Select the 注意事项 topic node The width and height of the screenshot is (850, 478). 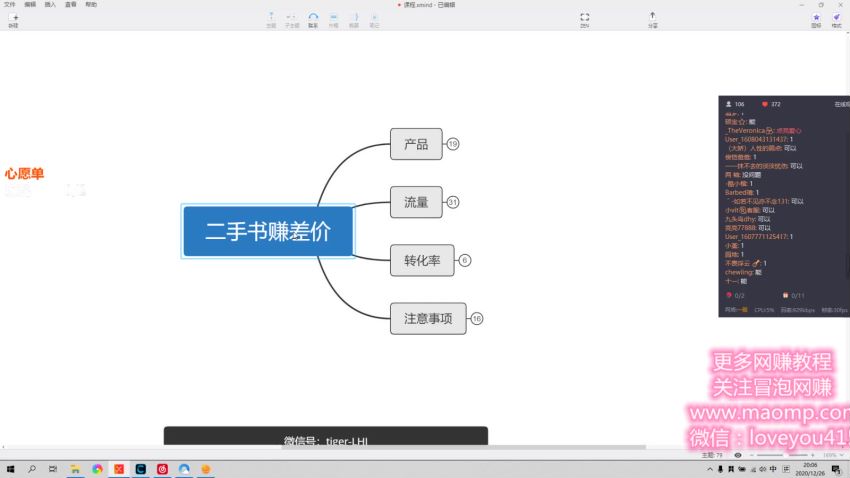point(428,319)
